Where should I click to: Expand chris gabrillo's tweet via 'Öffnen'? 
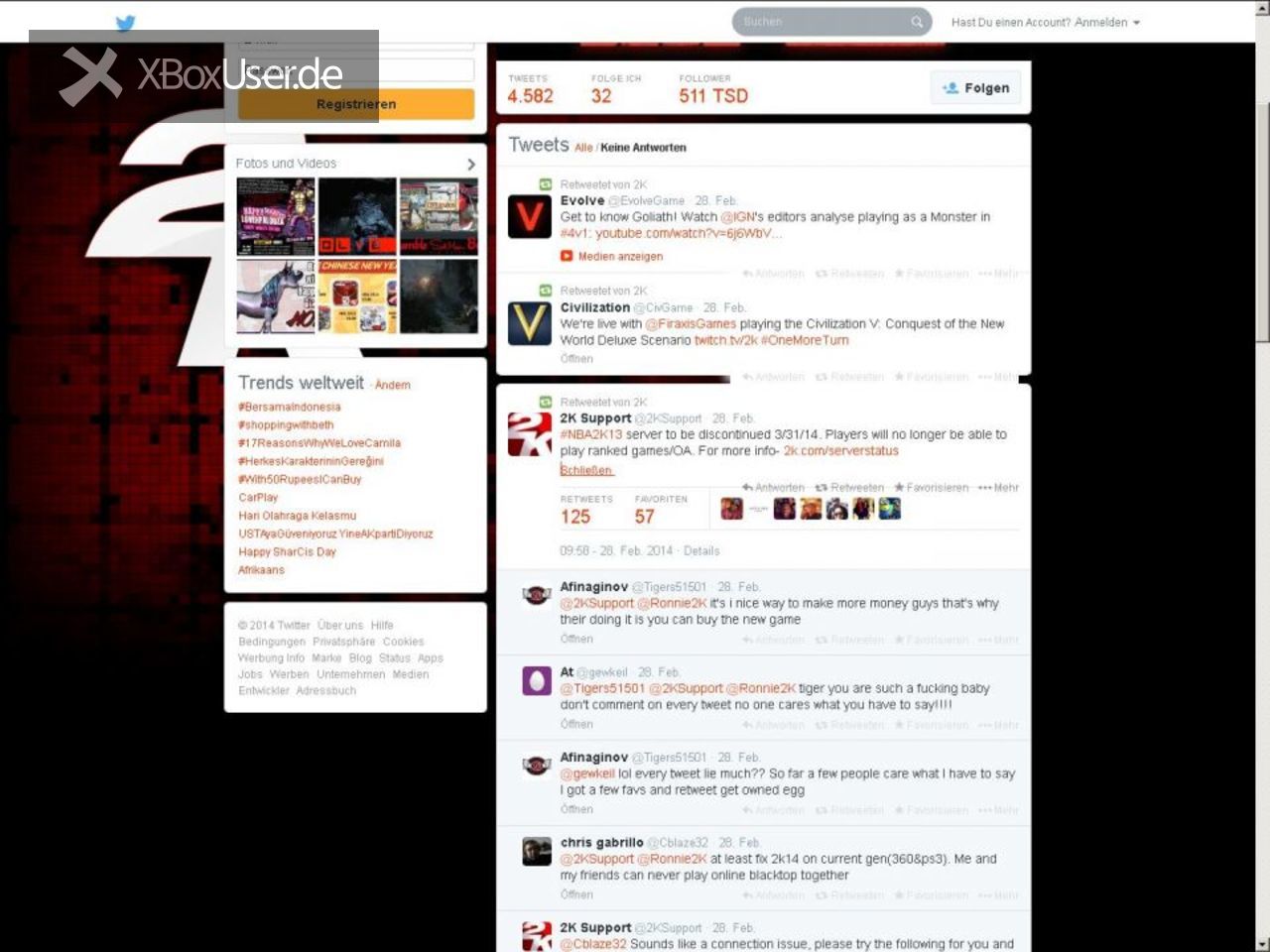pyautogui.click(x=576, y=894)
